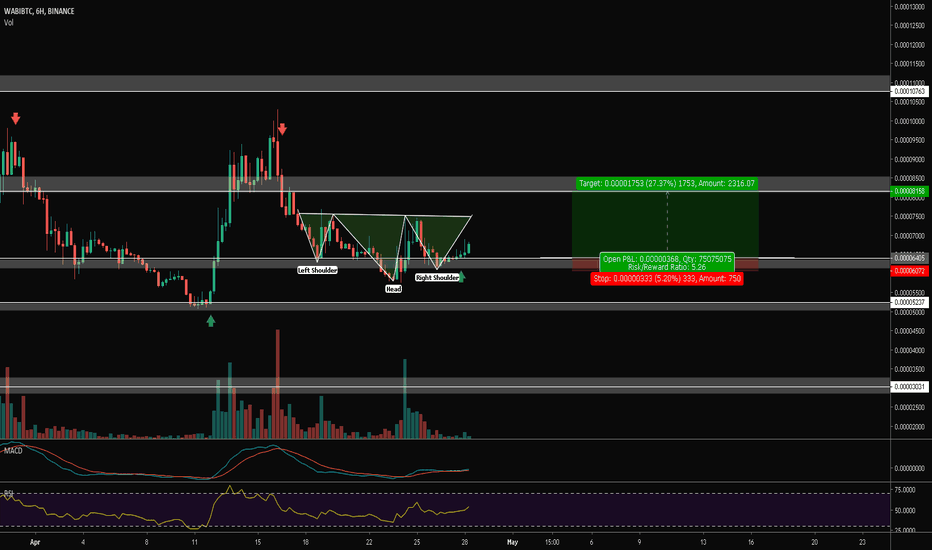Select the red 0.00006072 price tag
This screenshot has height=550, width=932.
click(910, 271)
